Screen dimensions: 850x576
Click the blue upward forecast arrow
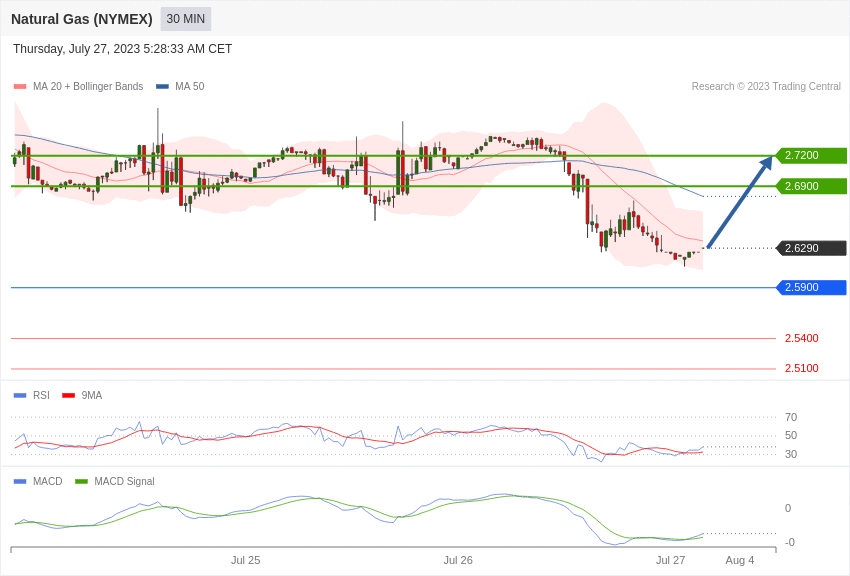tap(739, 203)
